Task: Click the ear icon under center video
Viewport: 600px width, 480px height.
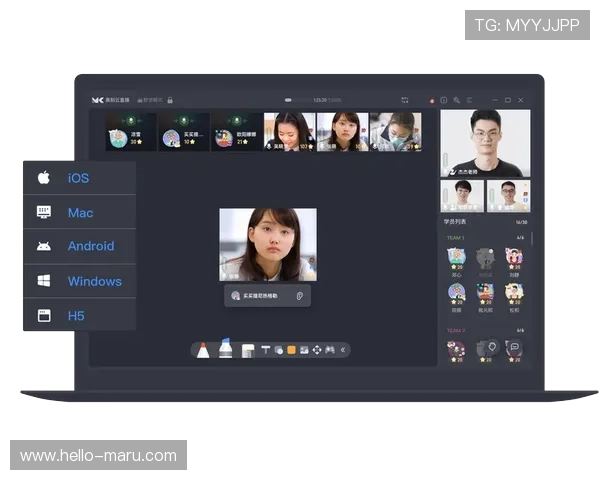Action: click(x=300, y=296)
